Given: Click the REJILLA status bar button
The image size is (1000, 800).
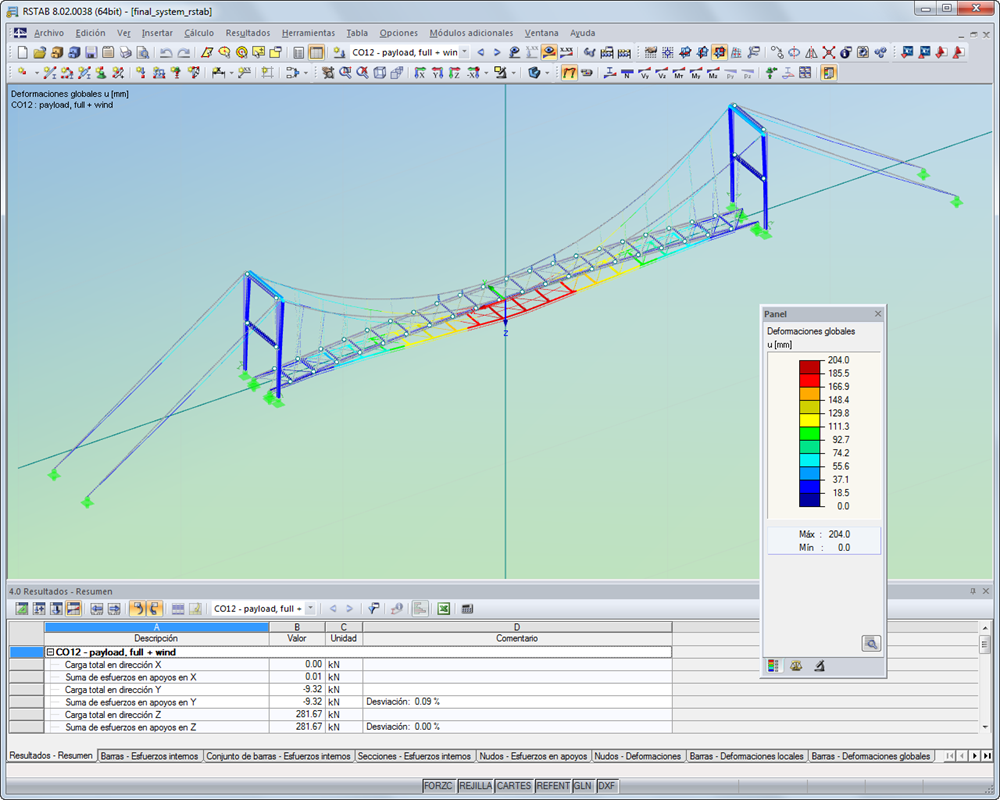Looking at the screenshot, I should [475, 785].
